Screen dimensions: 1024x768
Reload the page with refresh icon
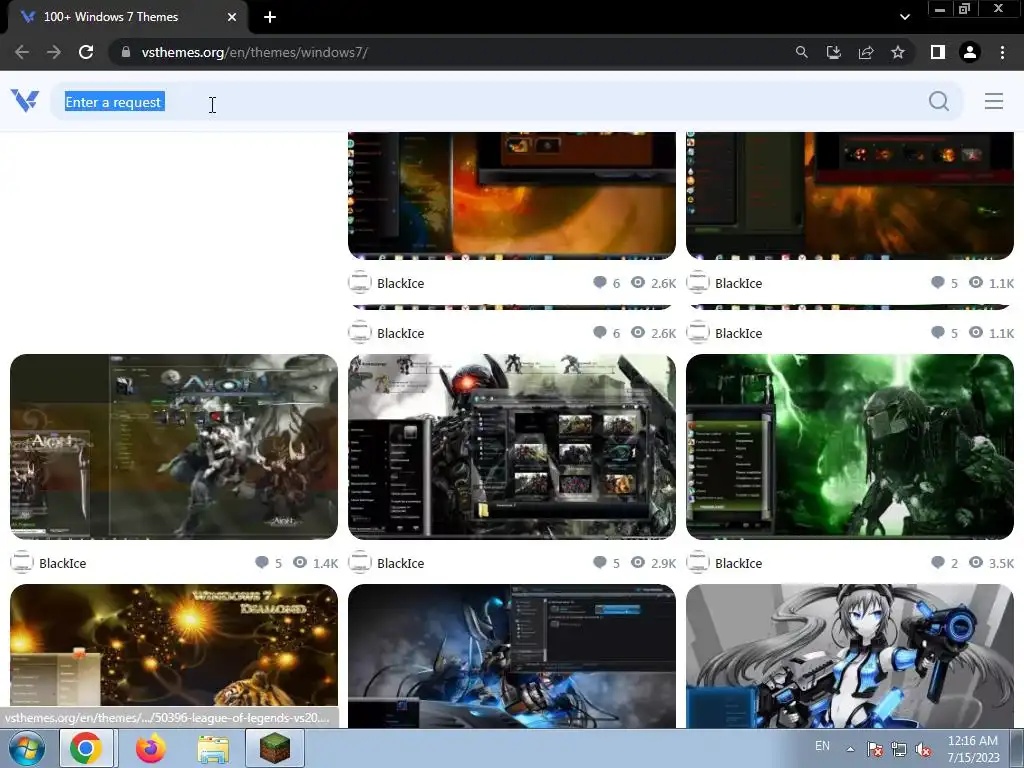[86, 52]
